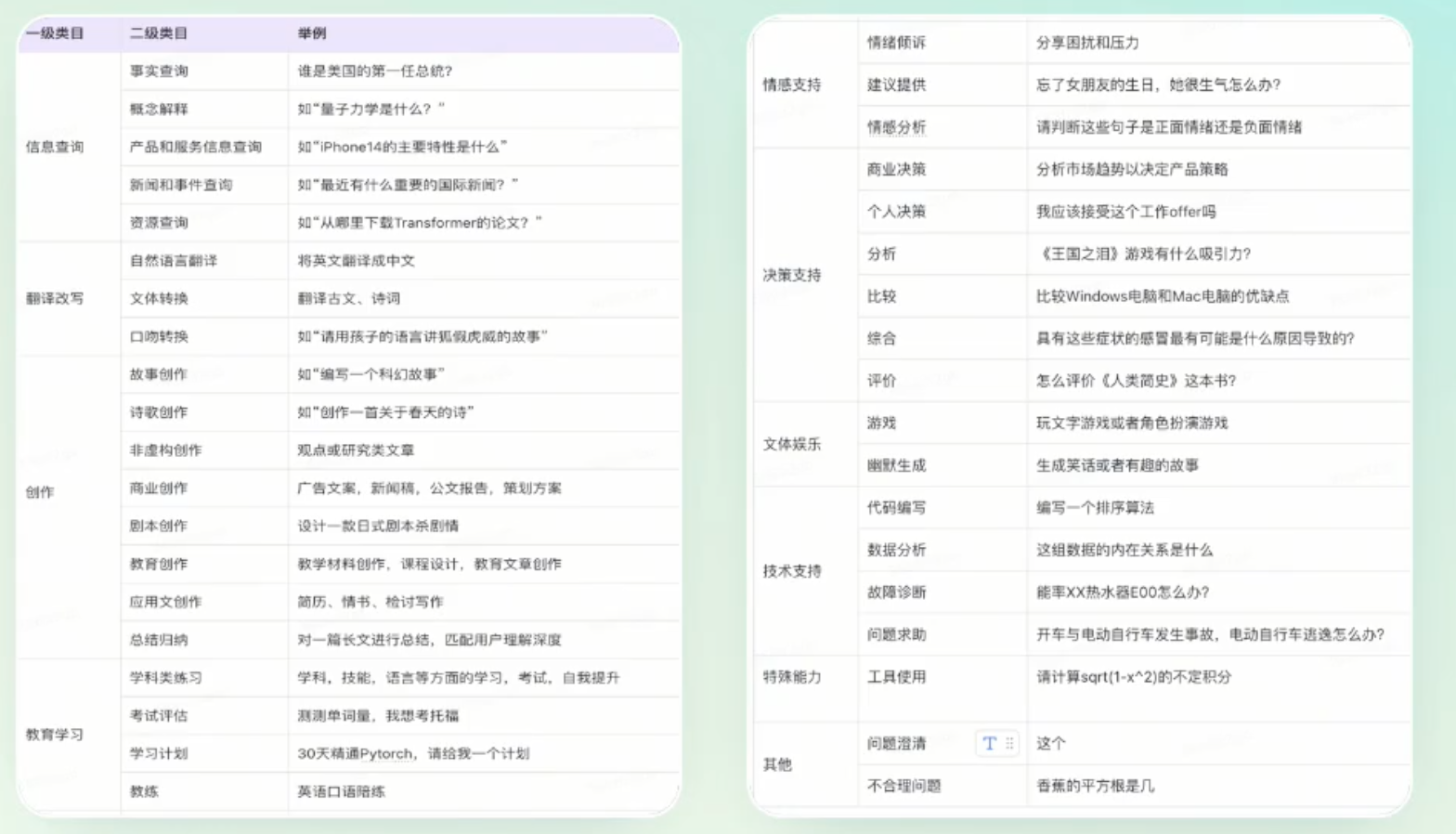Select the 事实查询 subcategory cell

pos(159,71)
